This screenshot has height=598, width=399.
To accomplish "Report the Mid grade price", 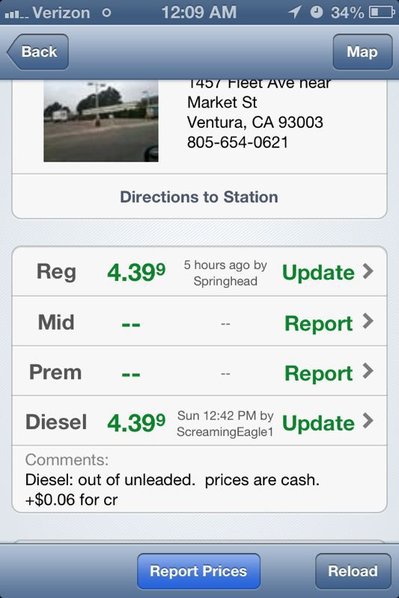I will (x=319, y=323).
